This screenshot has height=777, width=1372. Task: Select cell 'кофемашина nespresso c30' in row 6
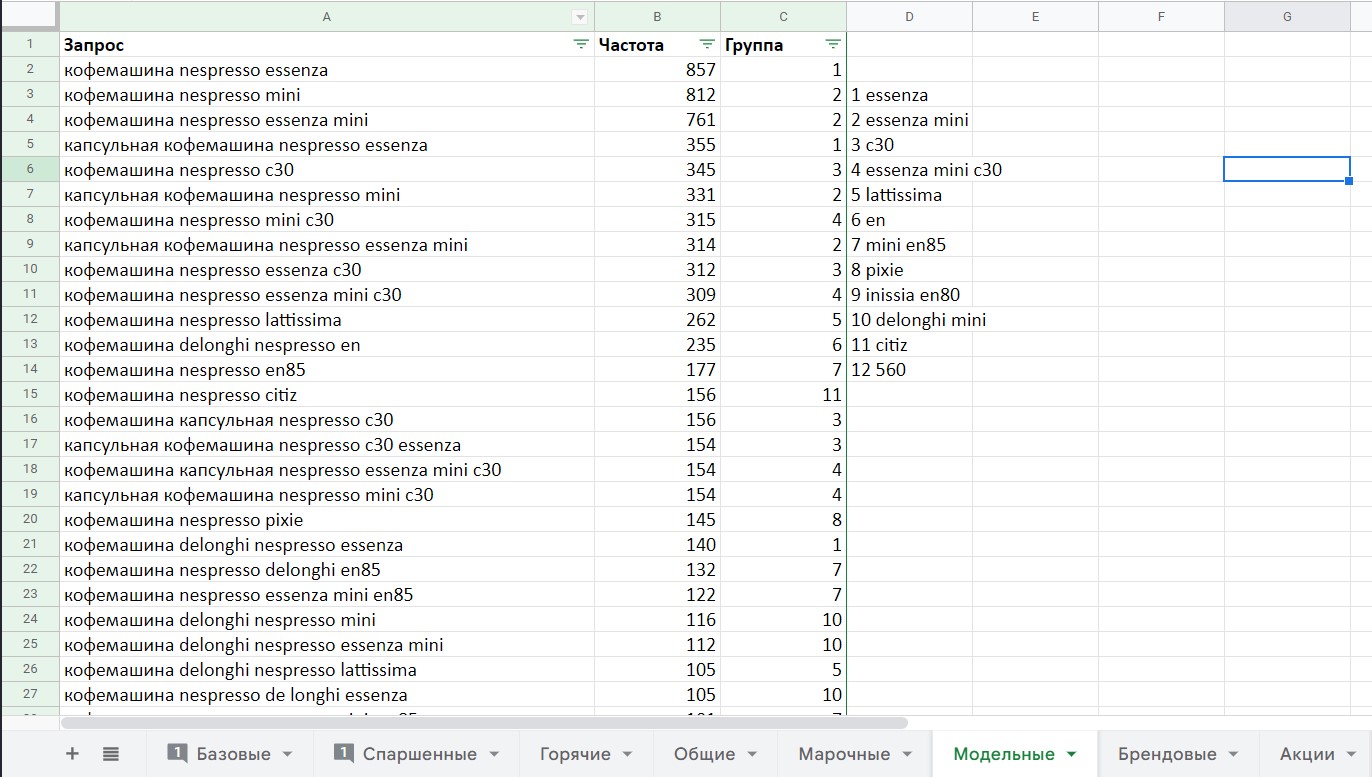click(327, 170)
